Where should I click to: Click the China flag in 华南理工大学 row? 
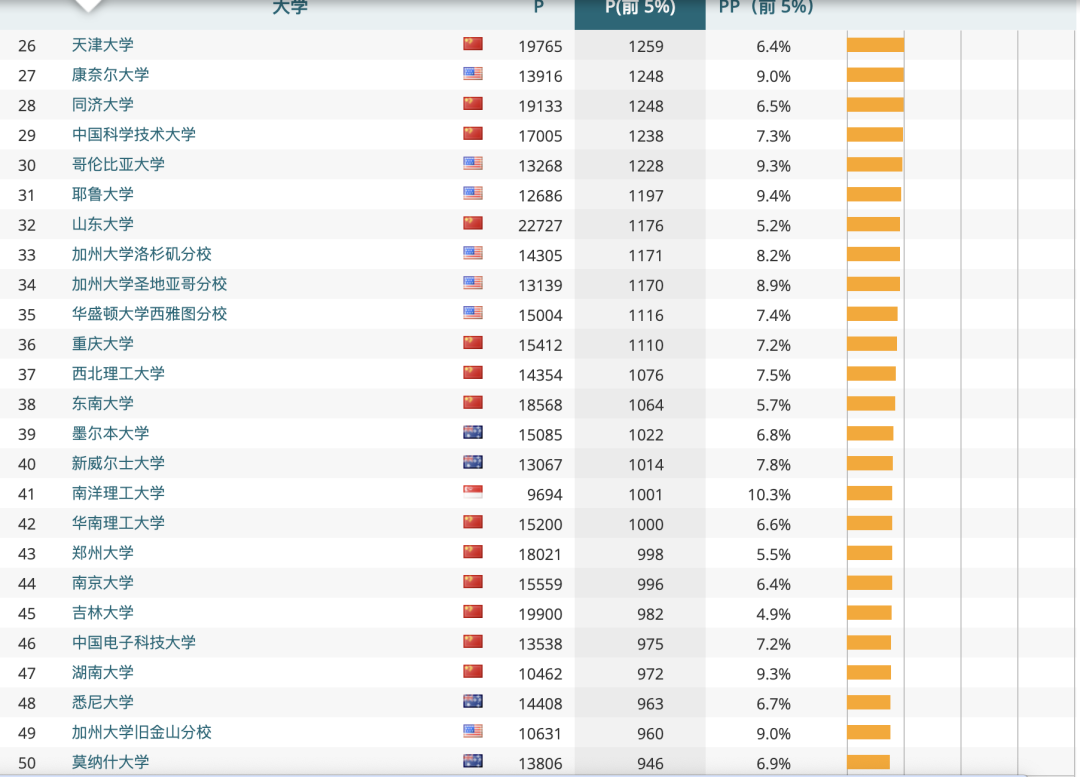[x=473, y=522]
